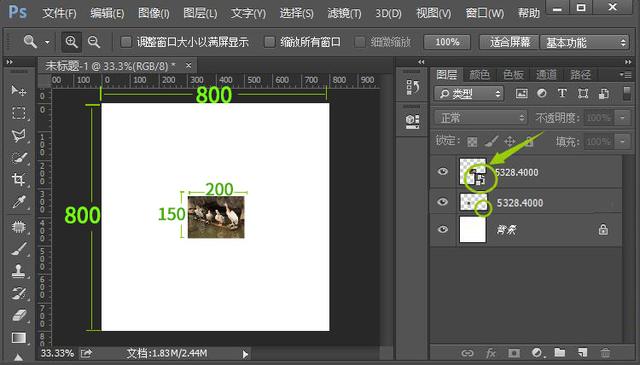Open the 基本功能 workspace dropdown
This screenshot has height=365, width=640.
[x=584, y=42]
